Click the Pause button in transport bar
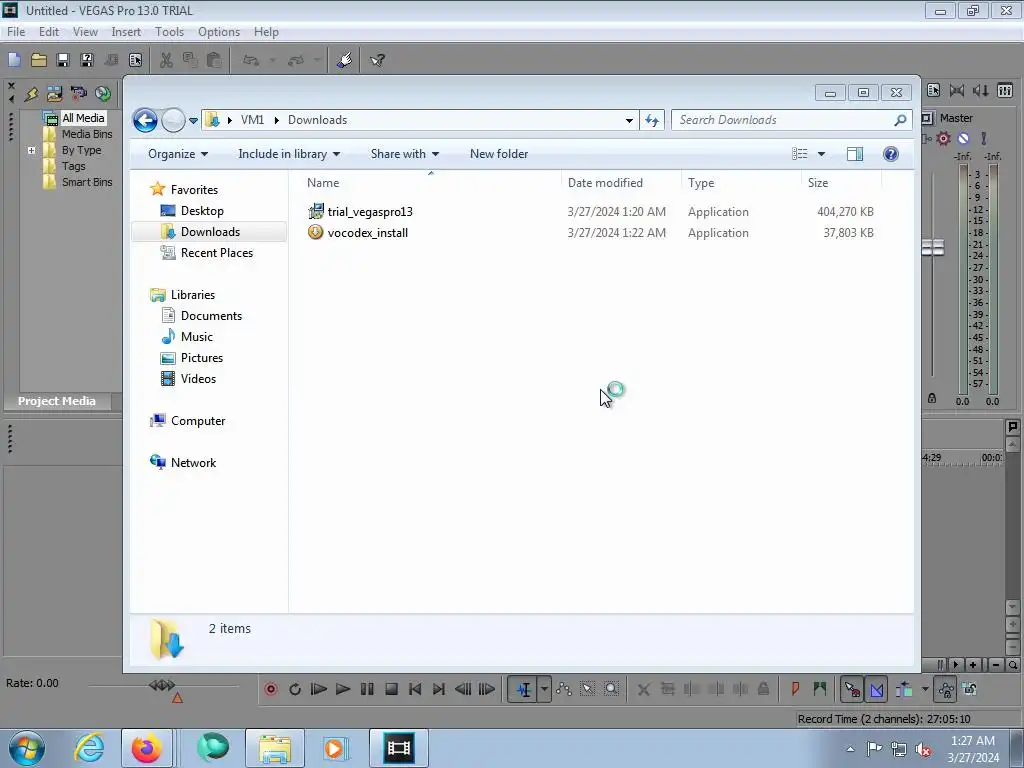This screenshot has width=1024, height=768. (367, 689)
